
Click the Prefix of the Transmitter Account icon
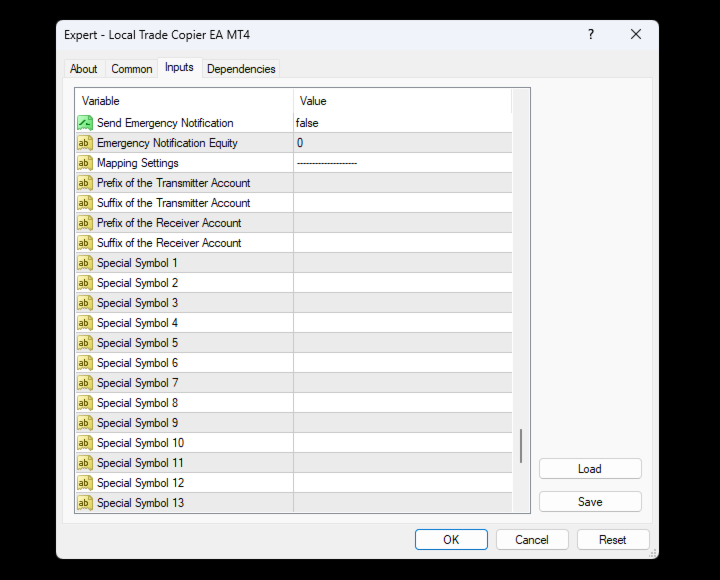[85, 183]
